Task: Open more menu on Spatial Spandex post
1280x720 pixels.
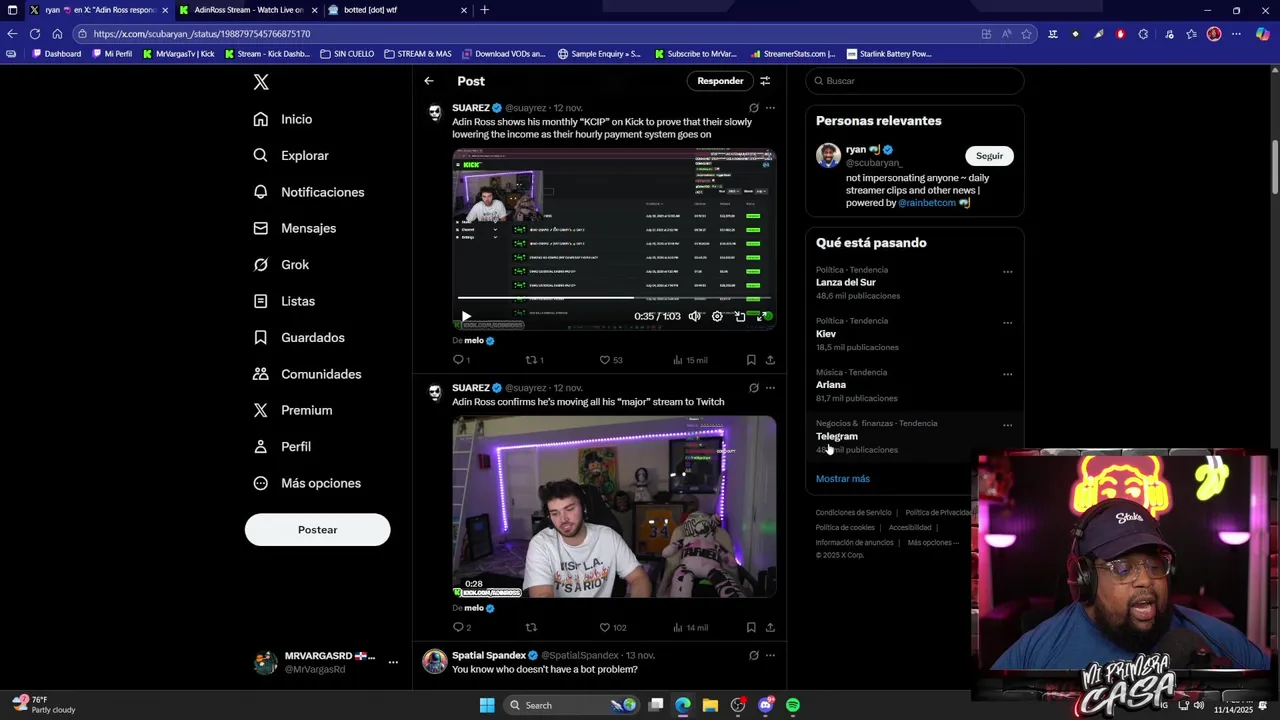Action: tap(770, 656)
